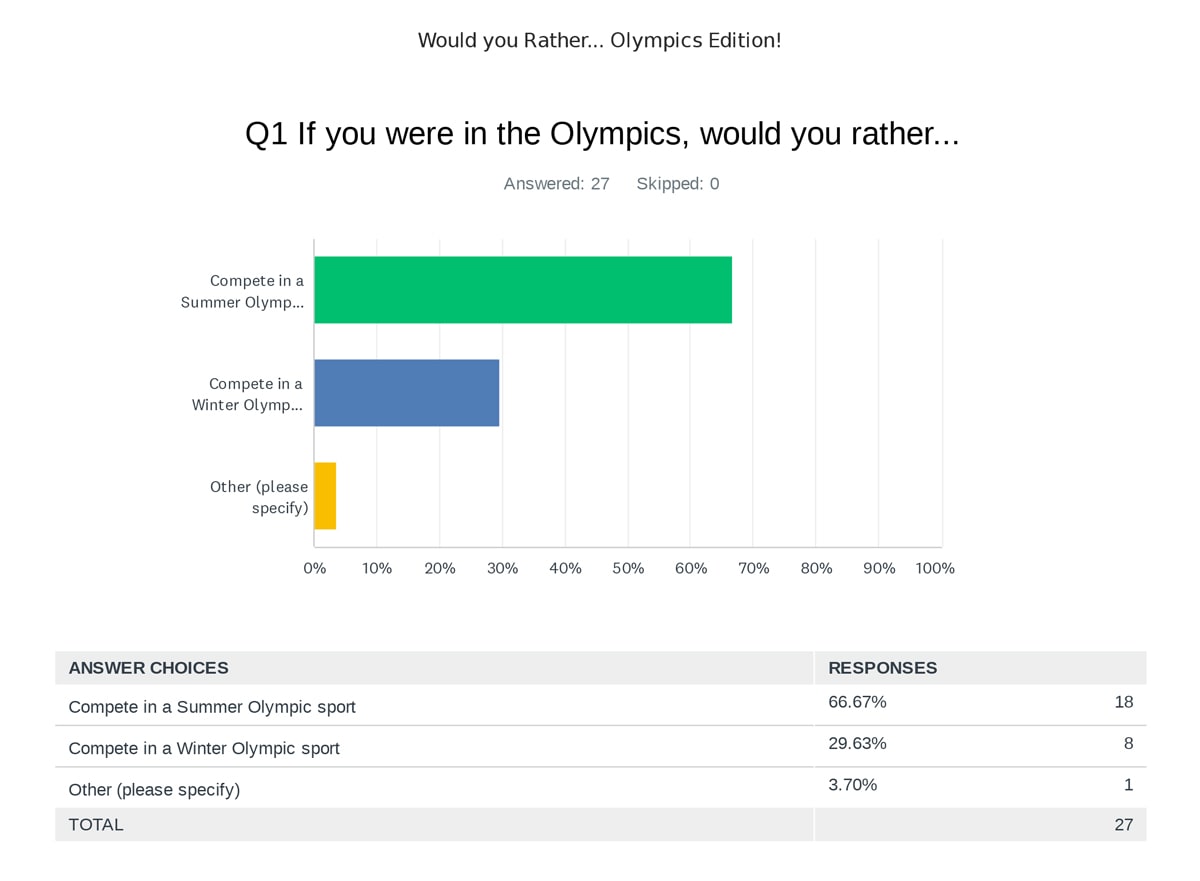Click the yellow Other bar in chart
Viewport: 1200px width, 881px height.
pos(325,496)
